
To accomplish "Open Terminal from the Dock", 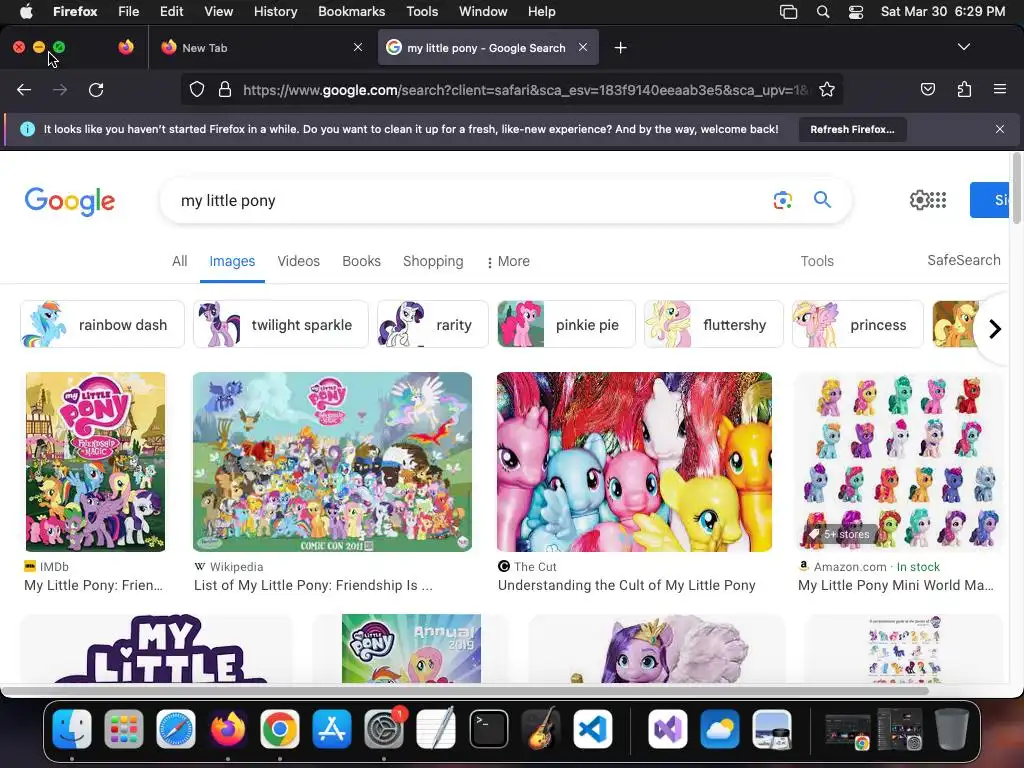I will pos(488,729).
